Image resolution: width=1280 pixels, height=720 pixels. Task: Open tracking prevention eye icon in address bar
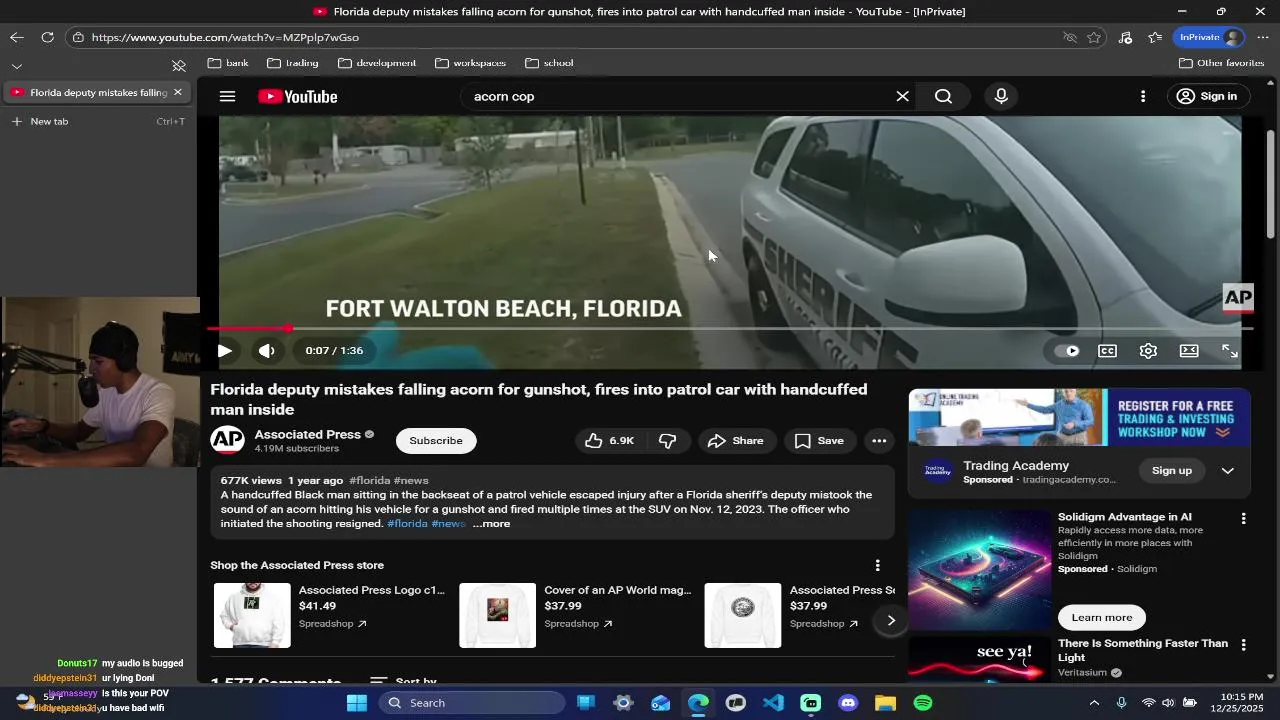pos(1069,37)
